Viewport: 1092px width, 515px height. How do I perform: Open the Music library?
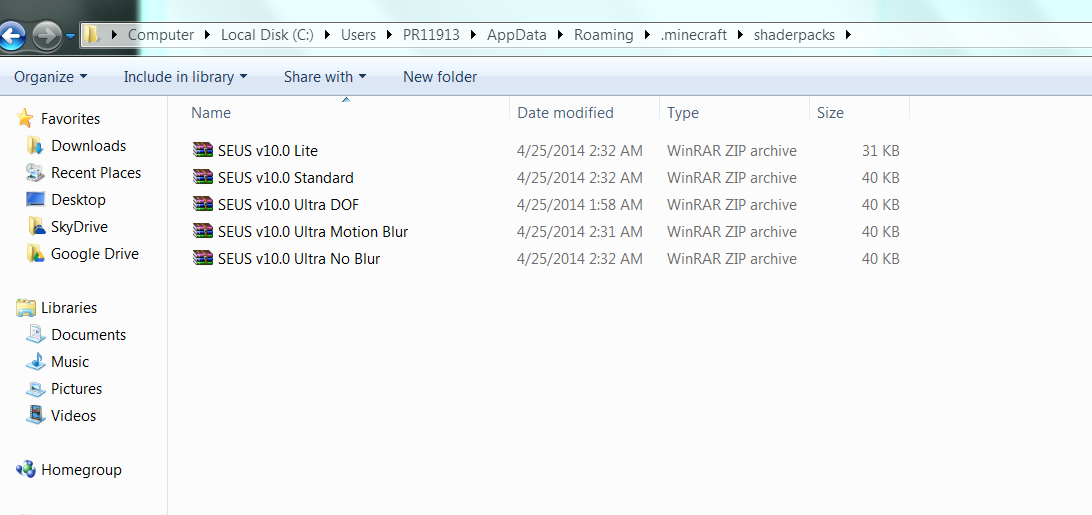coord(70,362)
